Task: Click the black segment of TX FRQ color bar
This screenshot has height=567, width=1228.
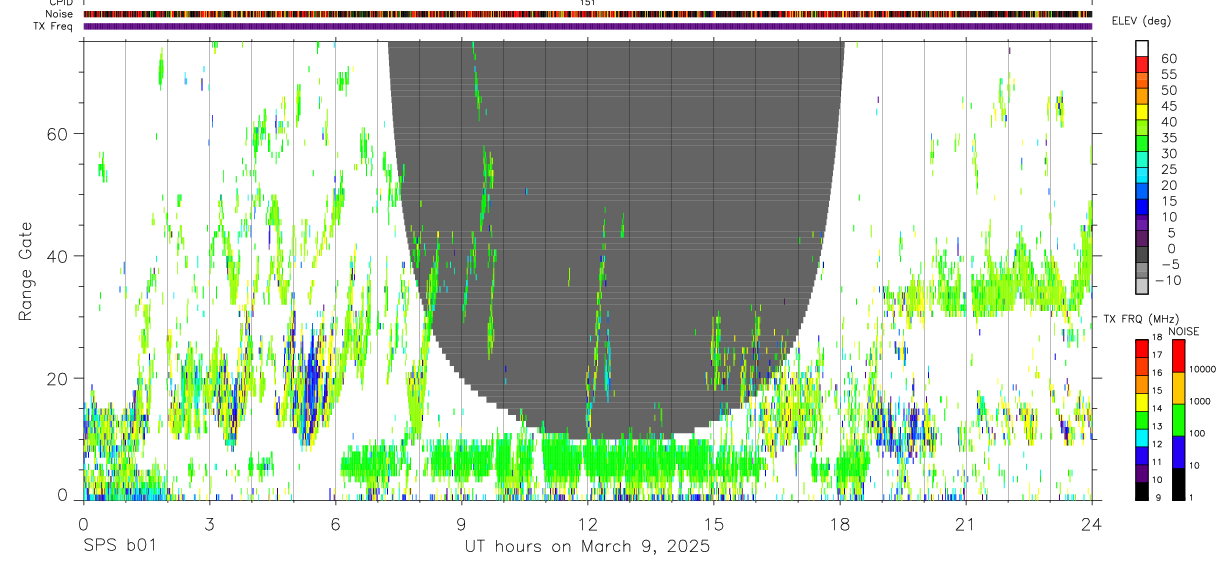Action: [1142, 491]
